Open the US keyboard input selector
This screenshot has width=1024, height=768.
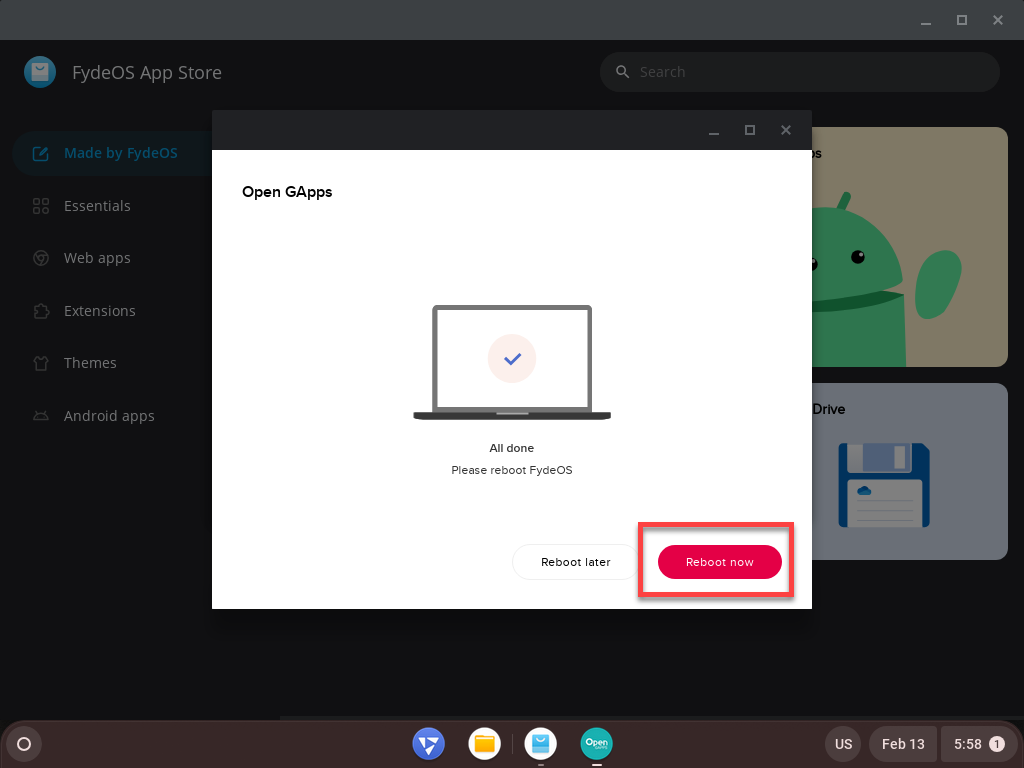click(843, 744)
